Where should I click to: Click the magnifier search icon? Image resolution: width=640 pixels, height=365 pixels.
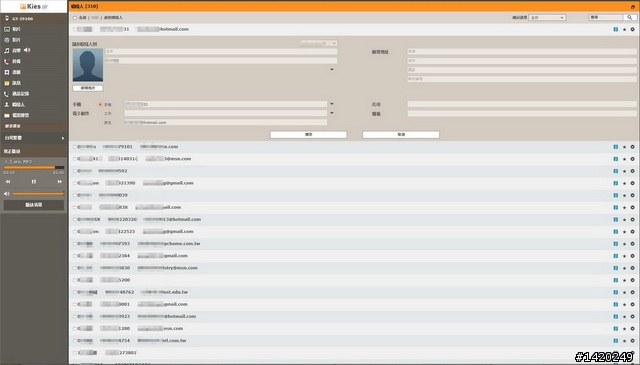point(630,17)
